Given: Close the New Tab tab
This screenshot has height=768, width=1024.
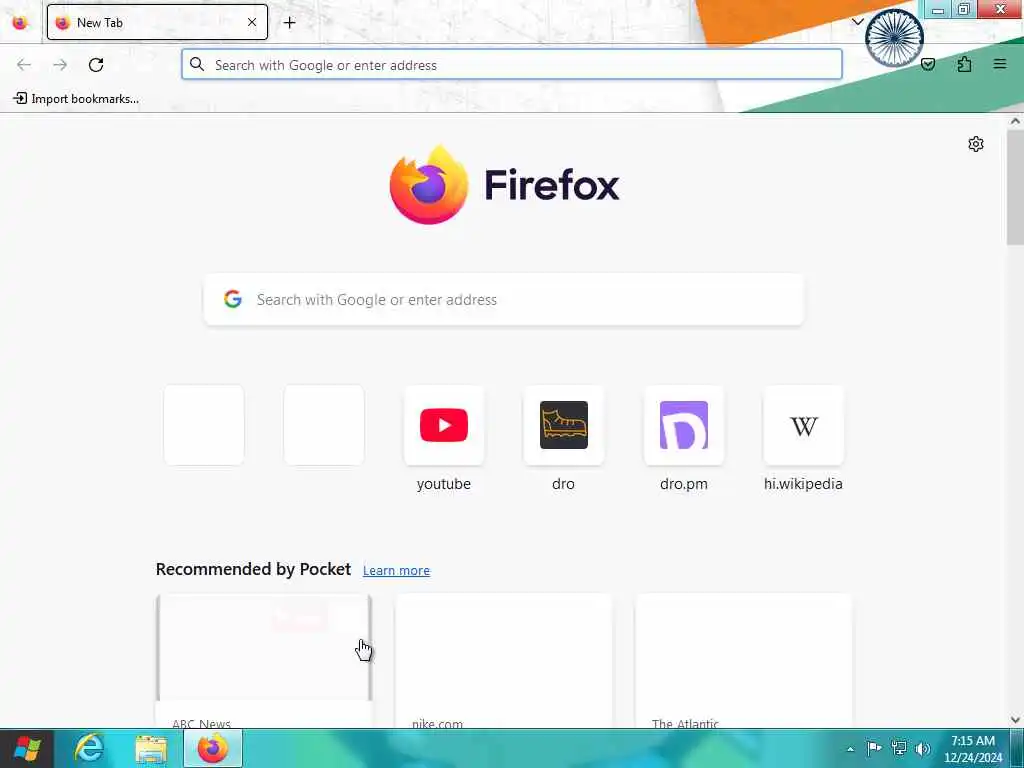Looking at the screenshot, I should pos(251,22).
